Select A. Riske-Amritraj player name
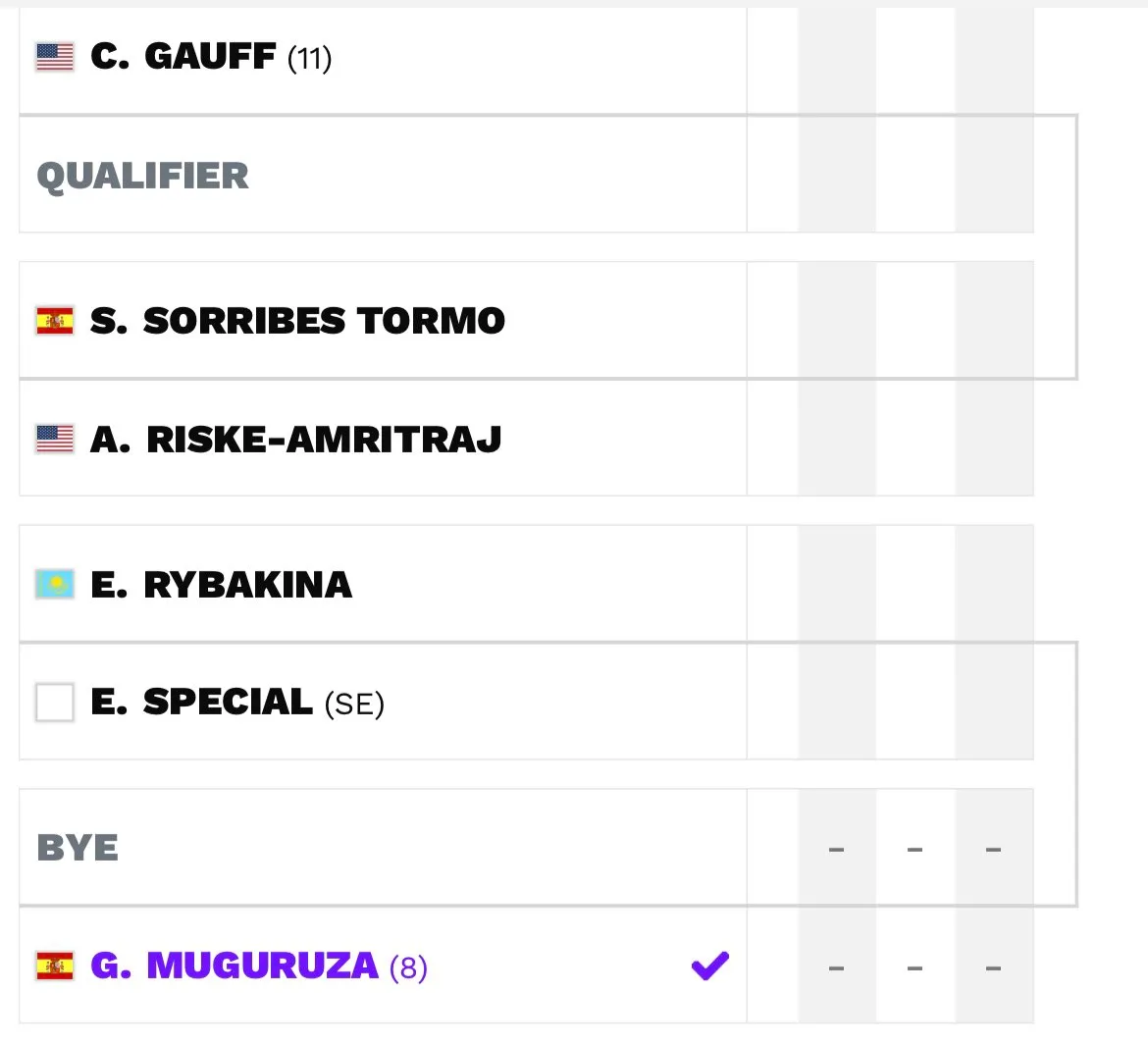1148x1045 pixels. (x=295, y=440)
